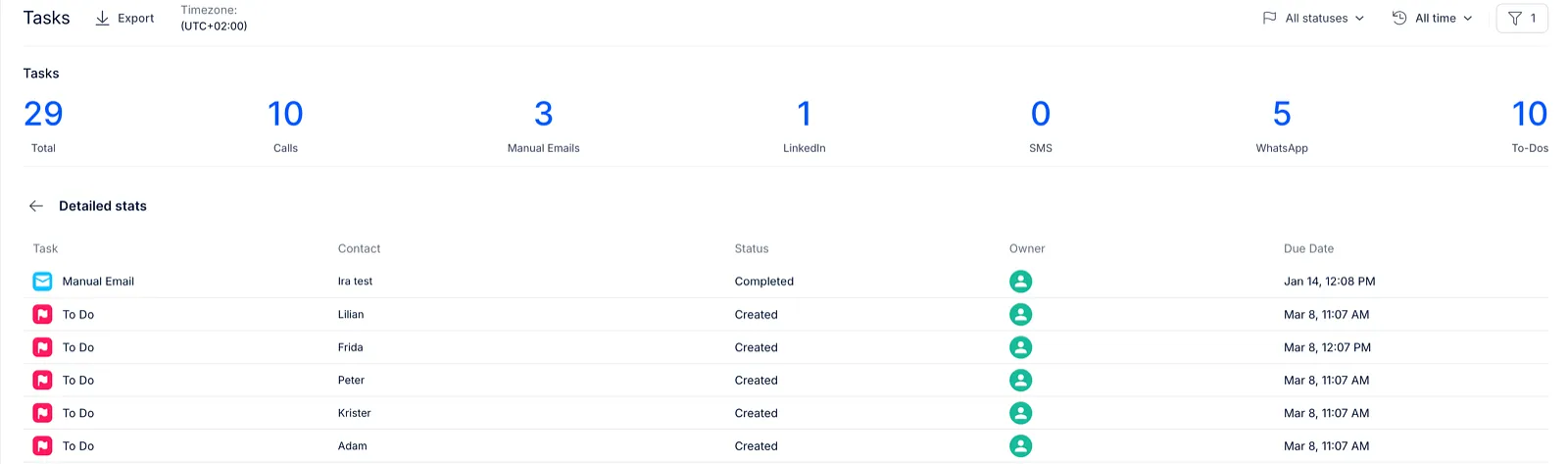Select the LinkedIn stat showing 1
Image resolution: width=1568 pixels, height=464 pixels.
pyautogui.click(x=804, y=125)
